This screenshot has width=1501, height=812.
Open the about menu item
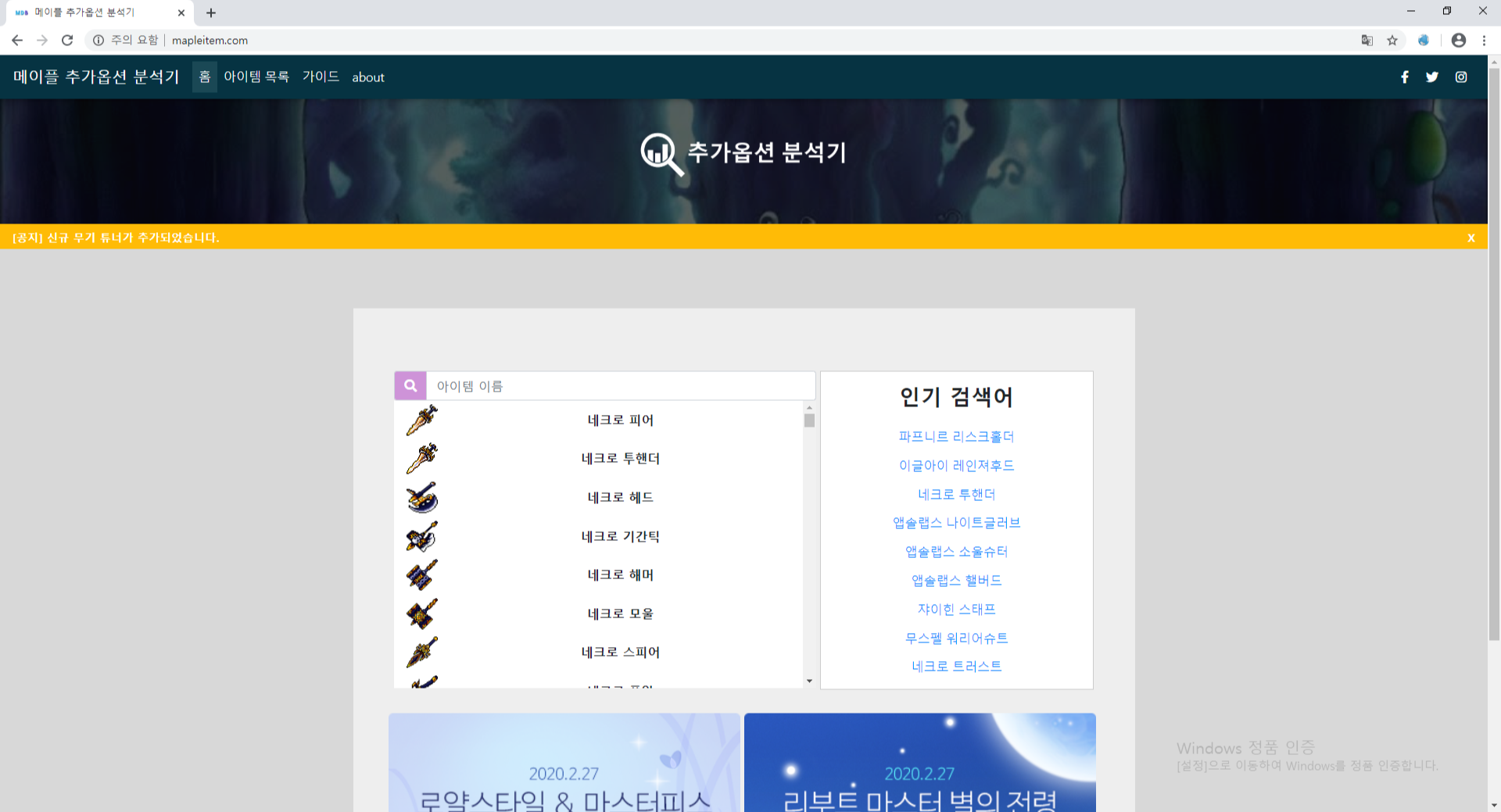pos(368,77)
